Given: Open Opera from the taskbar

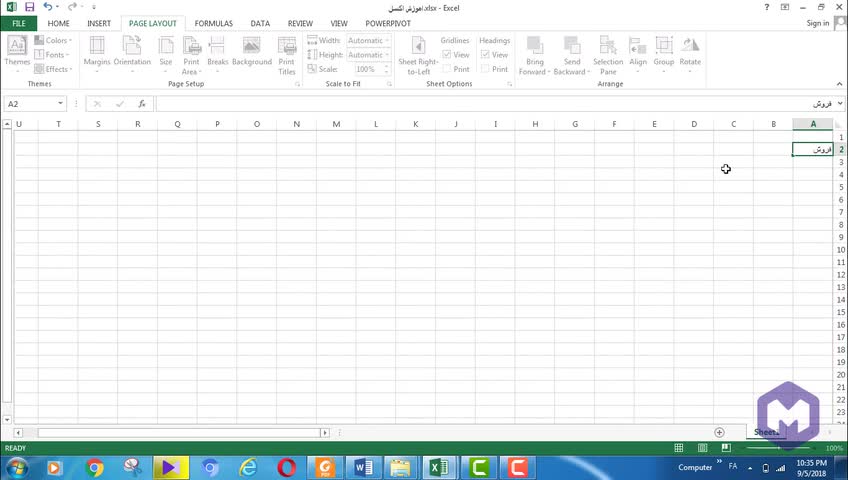Looking at the screenshot, I should click(287, 468).
